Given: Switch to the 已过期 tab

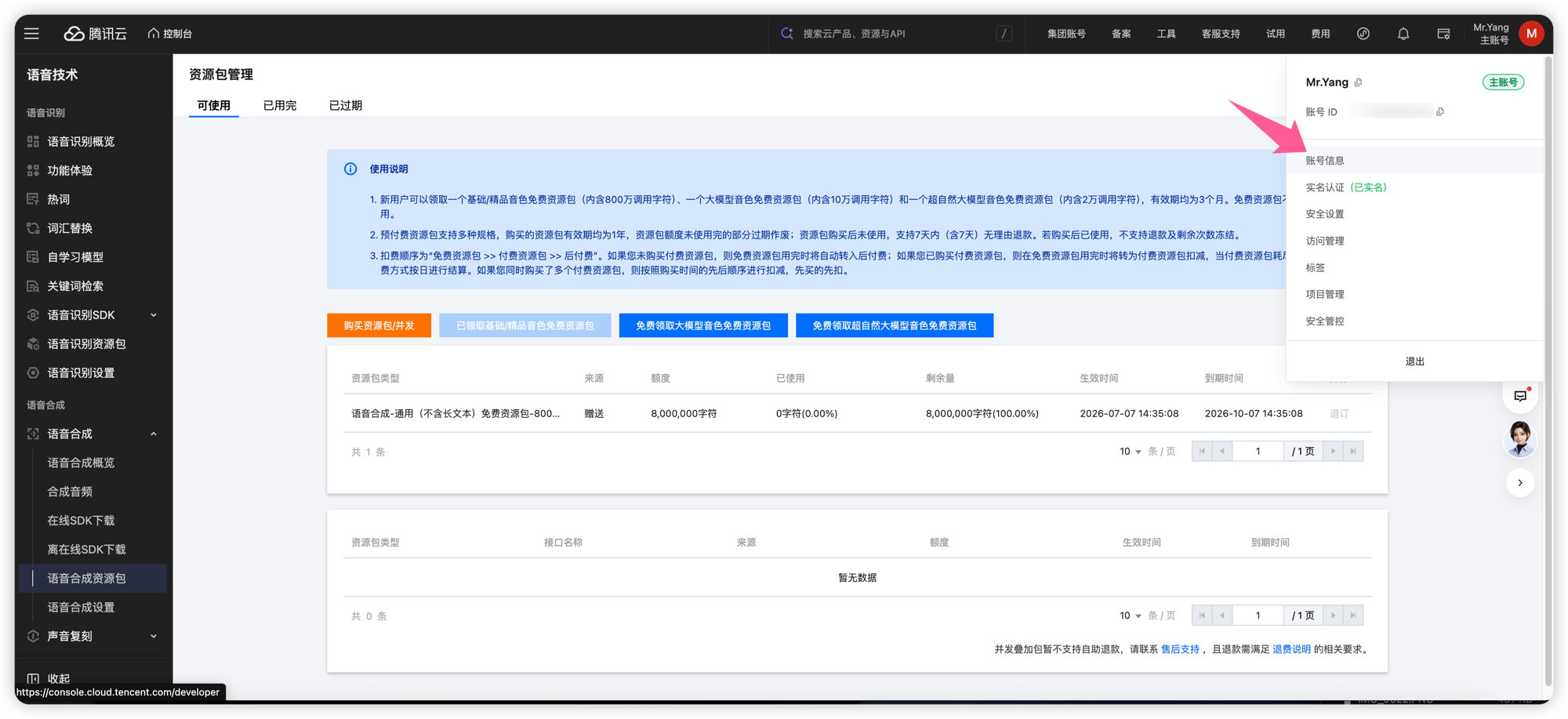Looking at the screenshot, I should (x=345, y=105).
